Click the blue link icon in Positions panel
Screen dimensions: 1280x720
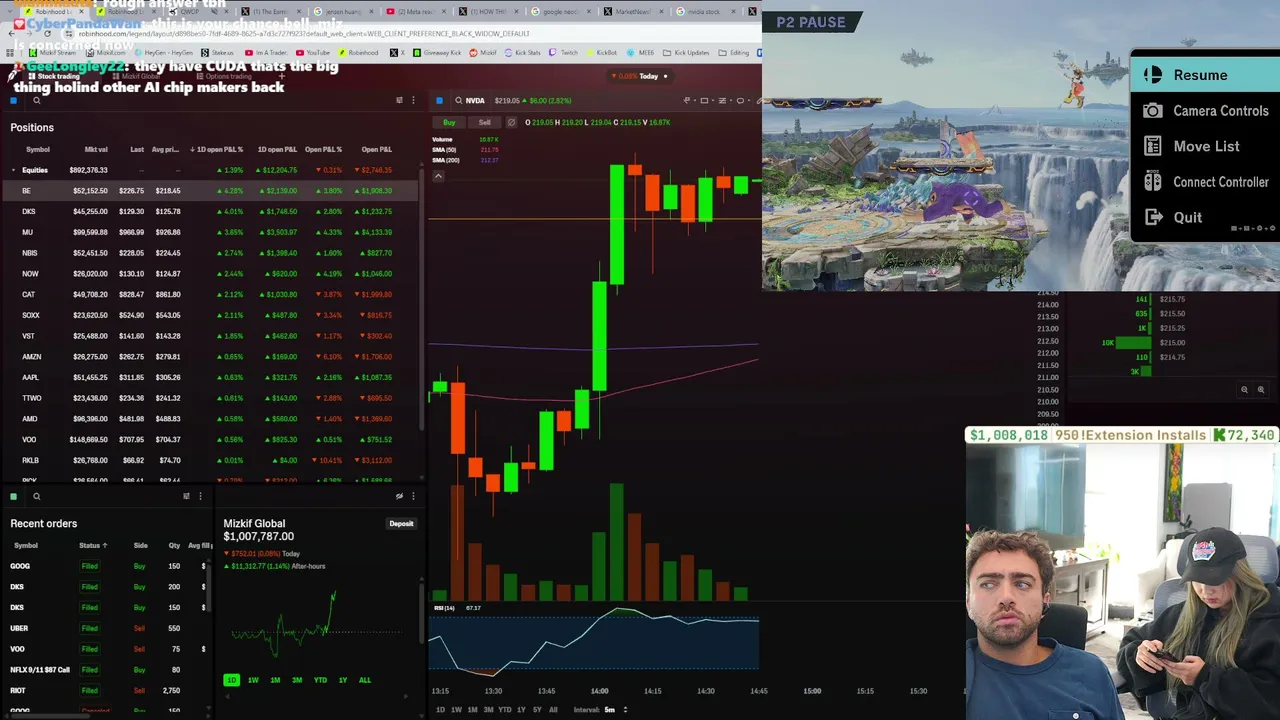click(13, 101)
